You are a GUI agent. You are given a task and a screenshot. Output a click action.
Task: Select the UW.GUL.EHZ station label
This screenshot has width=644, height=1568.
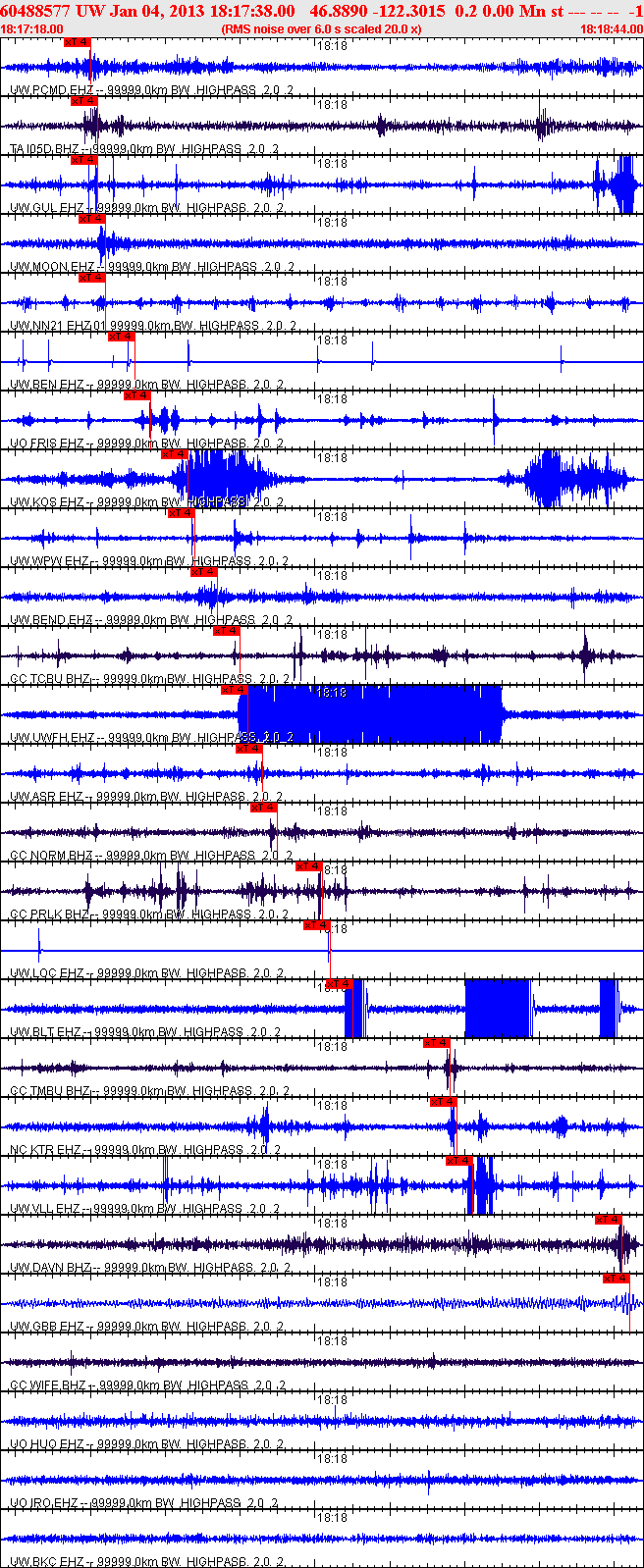[x=147, y=208]
